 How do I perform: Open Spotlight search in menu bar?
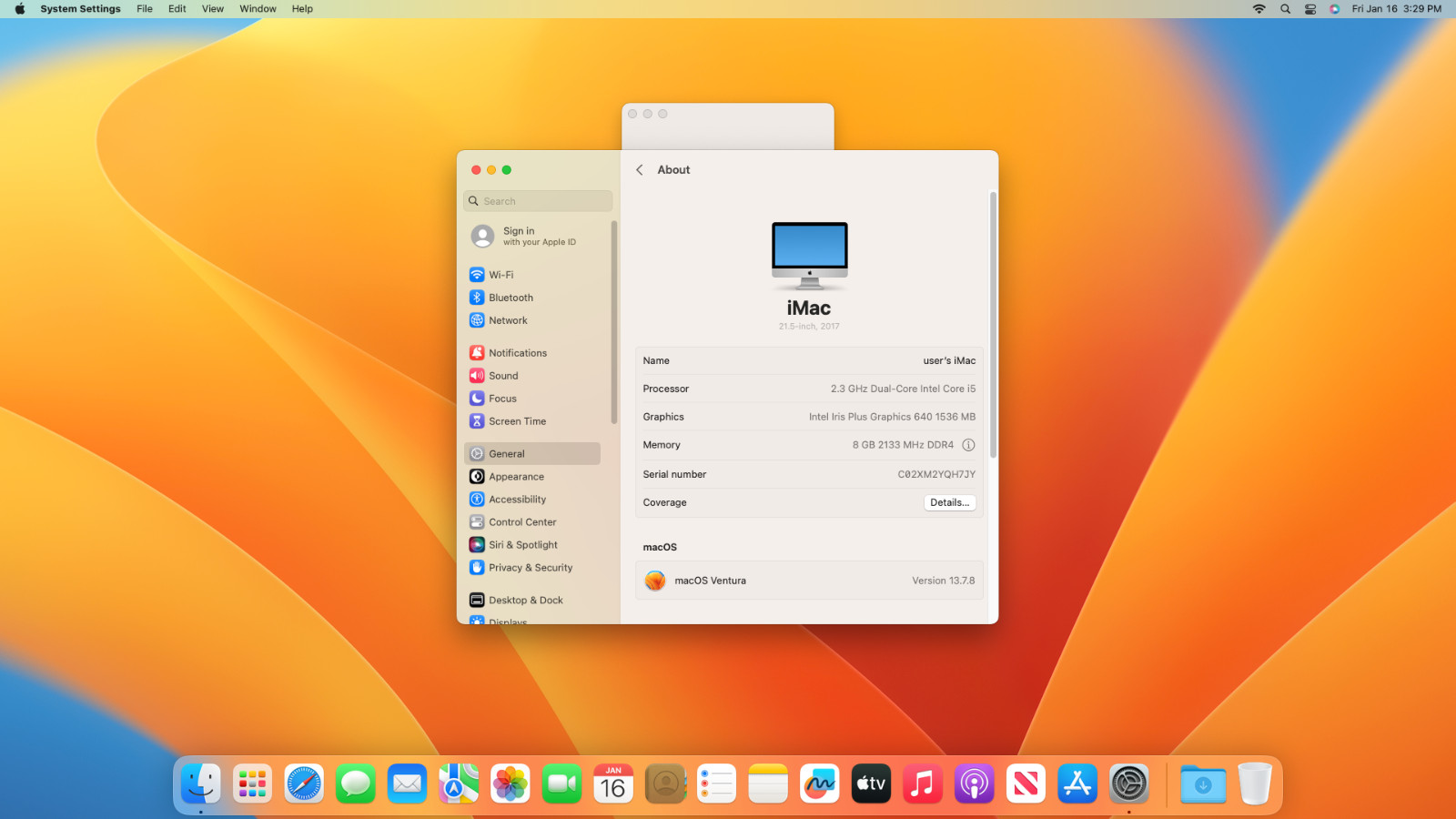point(1285,9)
